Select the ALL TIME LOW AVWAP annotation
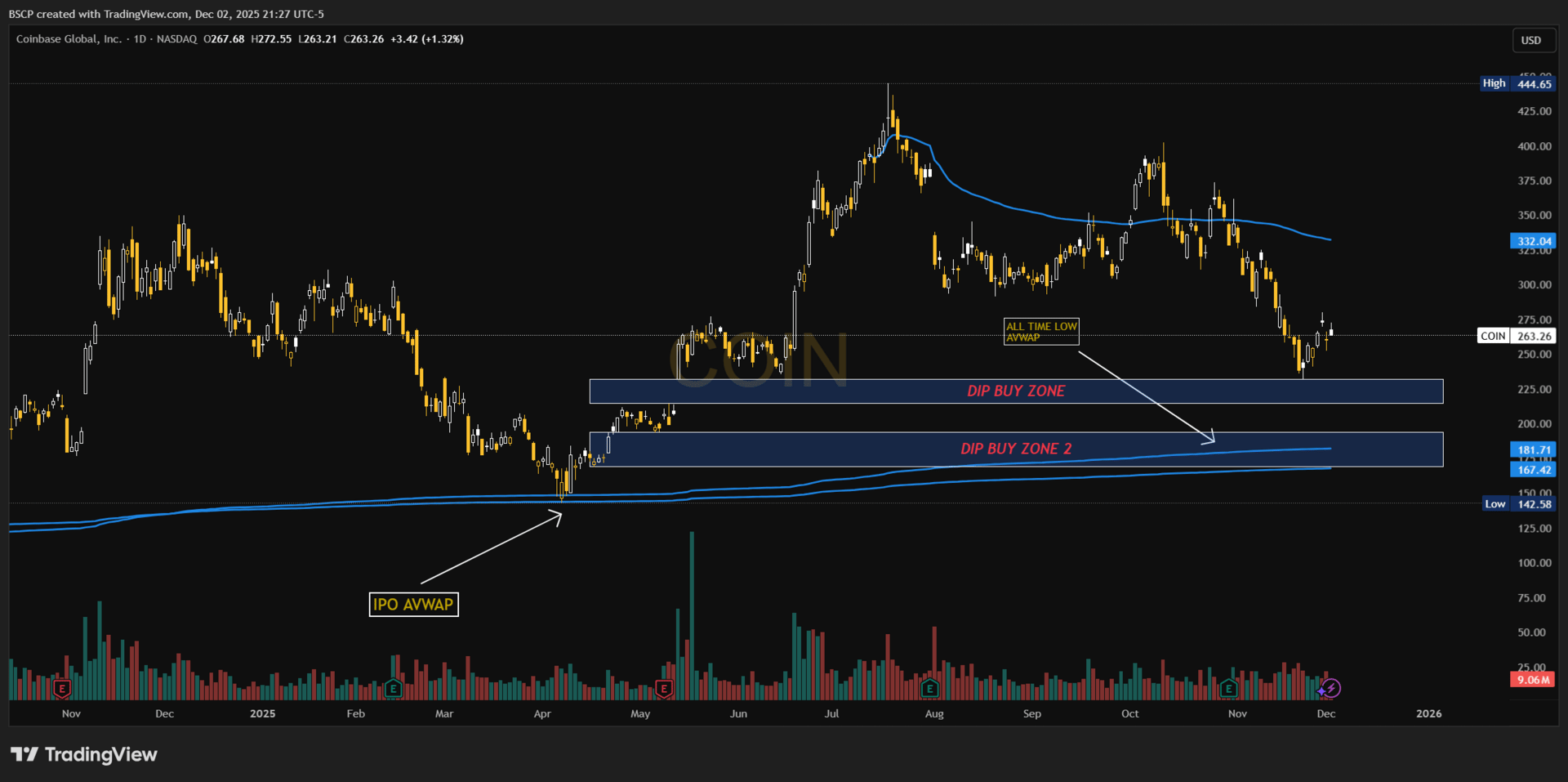1568x782 pixels. (1041, 332)
